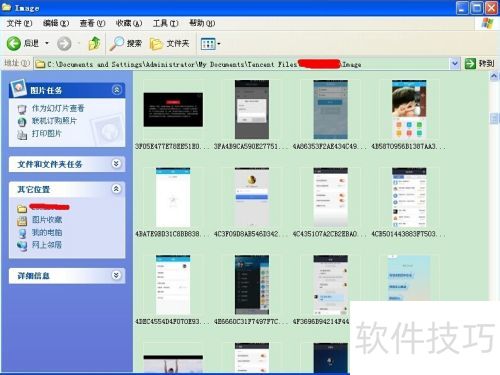The image size is (500, 375).
Task: Select thumbnail 4BATE98B31C8BB838
Action: tap(173, 197)
